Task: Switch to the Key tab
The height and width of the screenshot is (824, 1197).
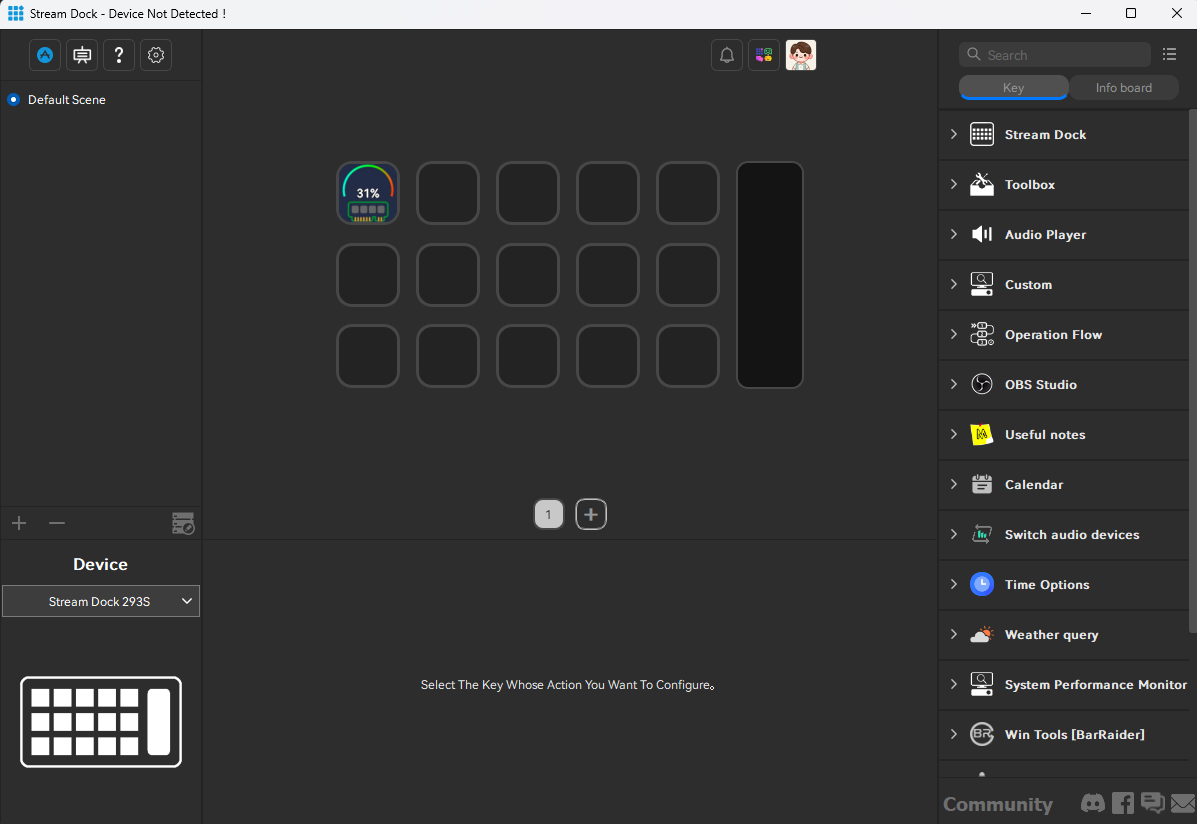Action: [1013, 88]
